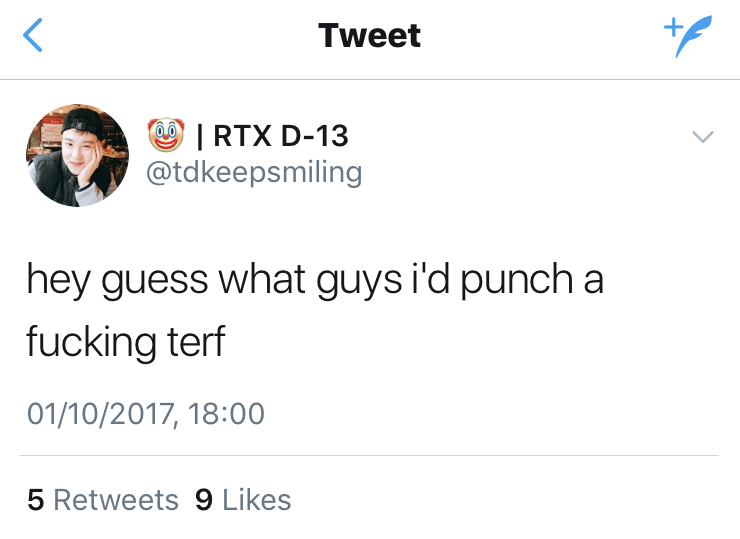Compose a new tweet with feather icon
Screen dimensions: 740x539
point(689,37)
